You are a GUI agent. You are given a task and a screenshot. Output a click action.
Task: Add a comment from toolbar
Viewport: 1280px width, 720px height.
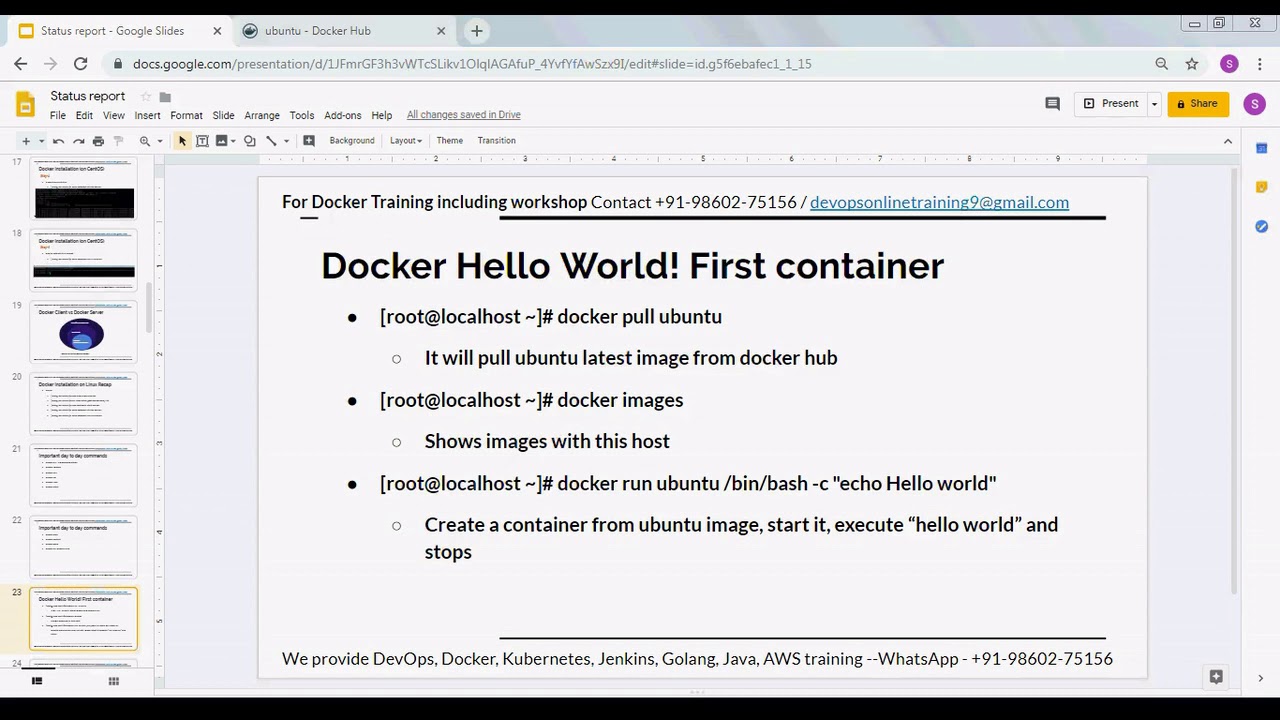point(309,141)
